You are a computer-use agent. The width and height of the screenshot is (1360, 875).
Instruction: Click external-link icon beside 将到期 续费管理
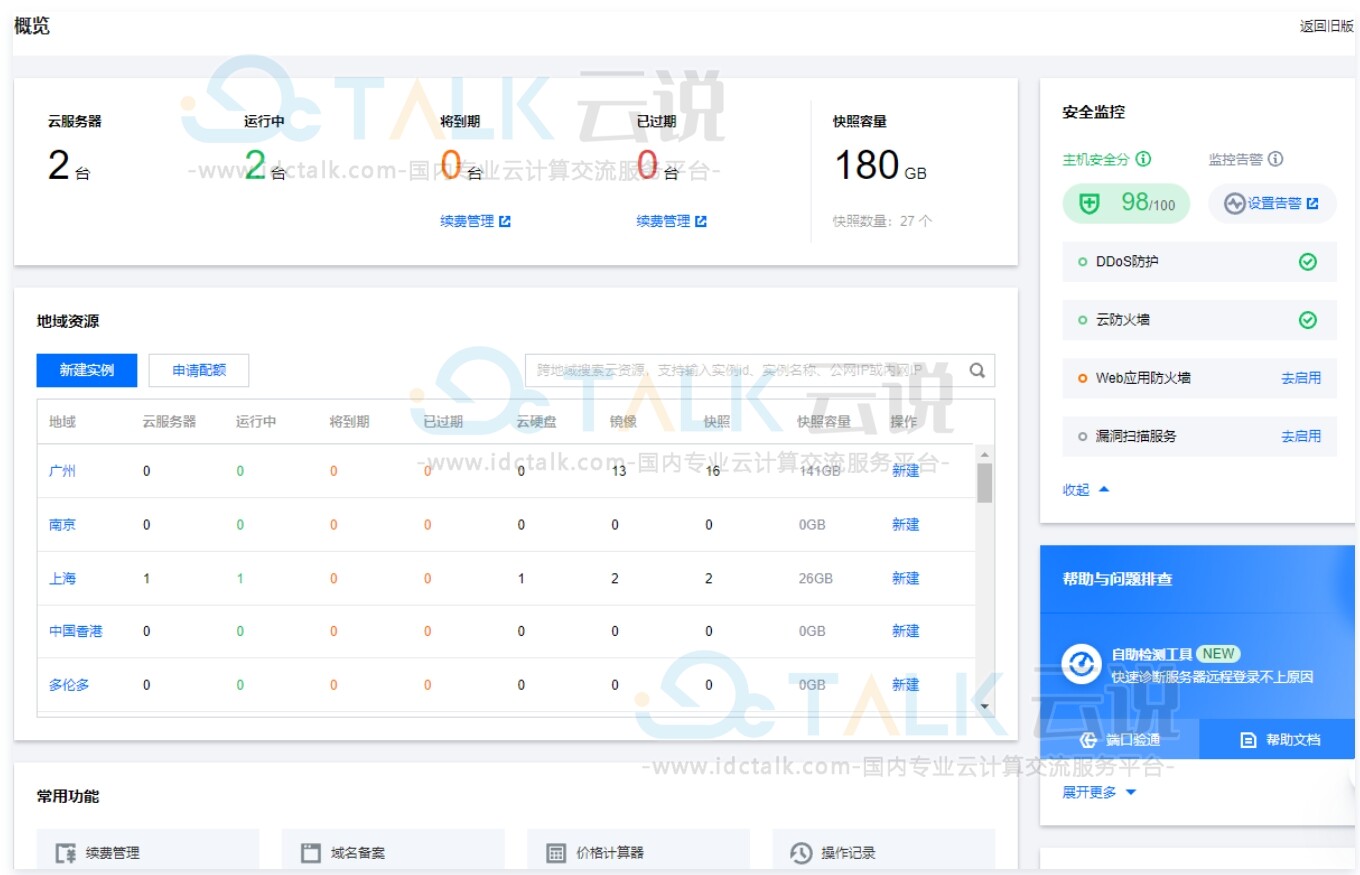[505, 221]
